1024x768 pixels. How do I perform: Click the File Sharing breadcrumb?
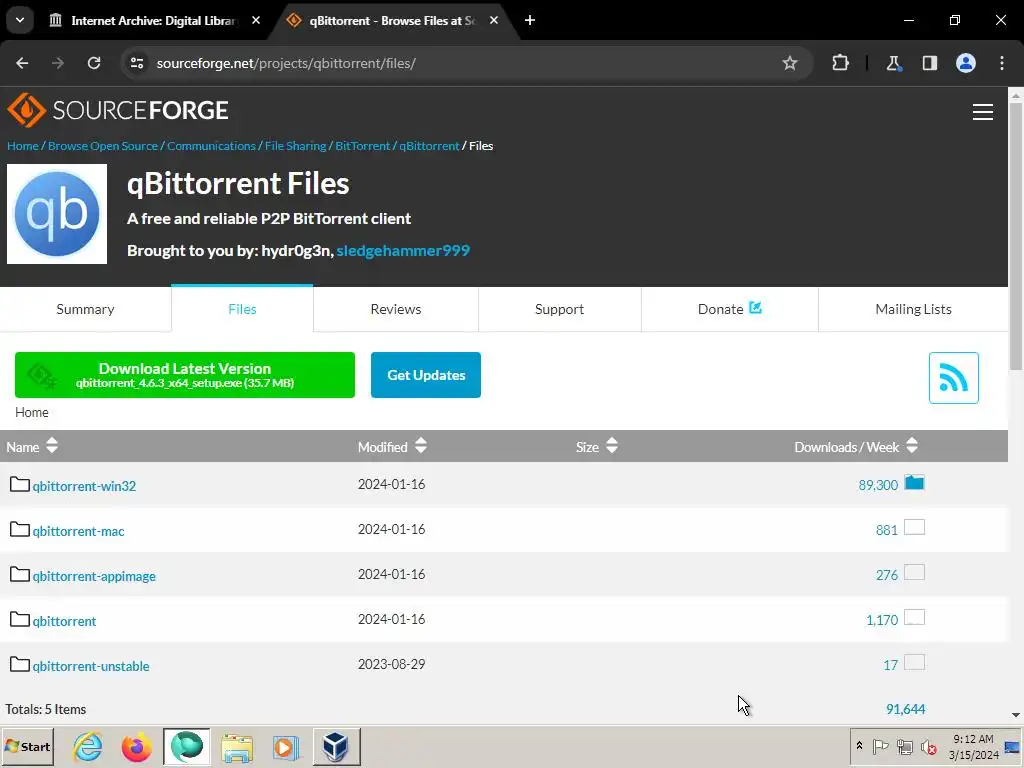click(295, 146)
